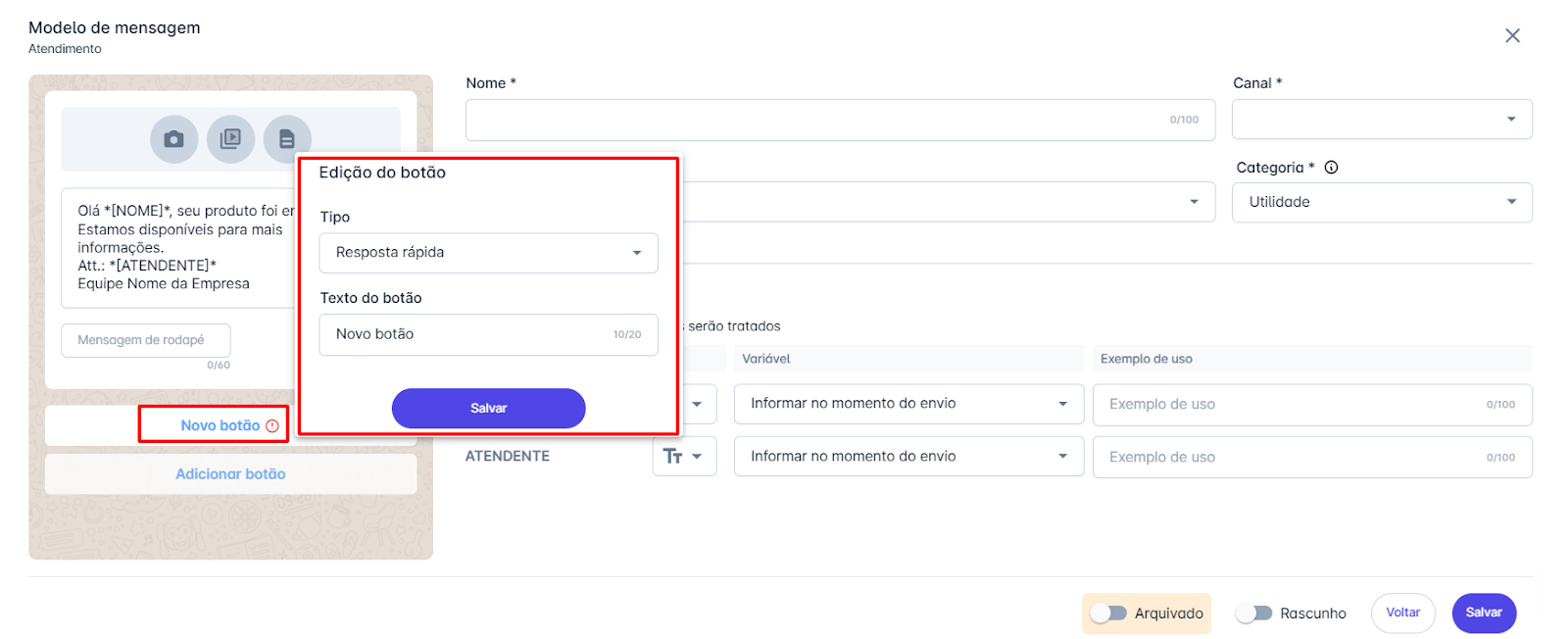Open the Tipo dropdown showing Resposta rápida
The image size is (1568, 639).
488,253
